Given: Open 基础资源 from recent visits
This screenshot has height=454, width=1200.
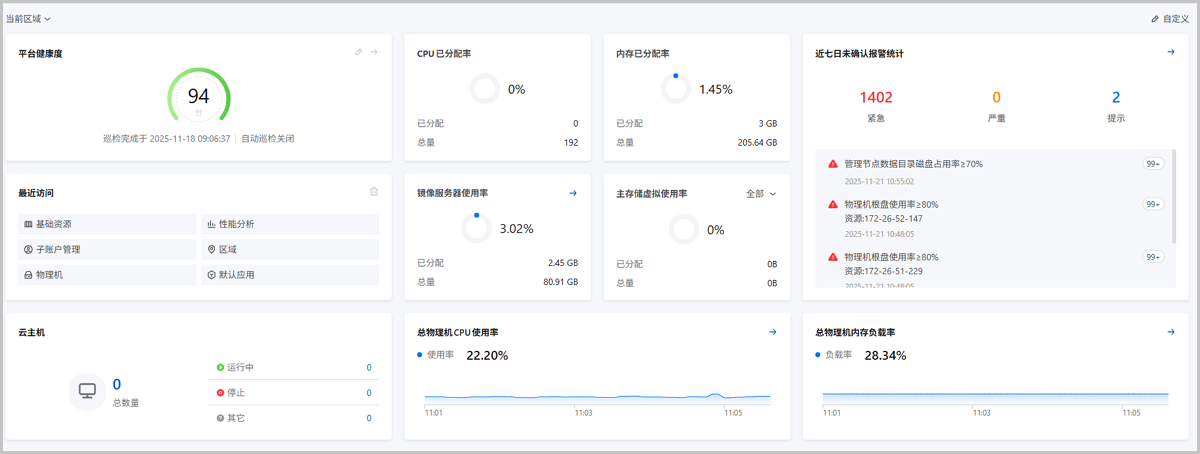Looking at the screenshot, I should (54, 224).
